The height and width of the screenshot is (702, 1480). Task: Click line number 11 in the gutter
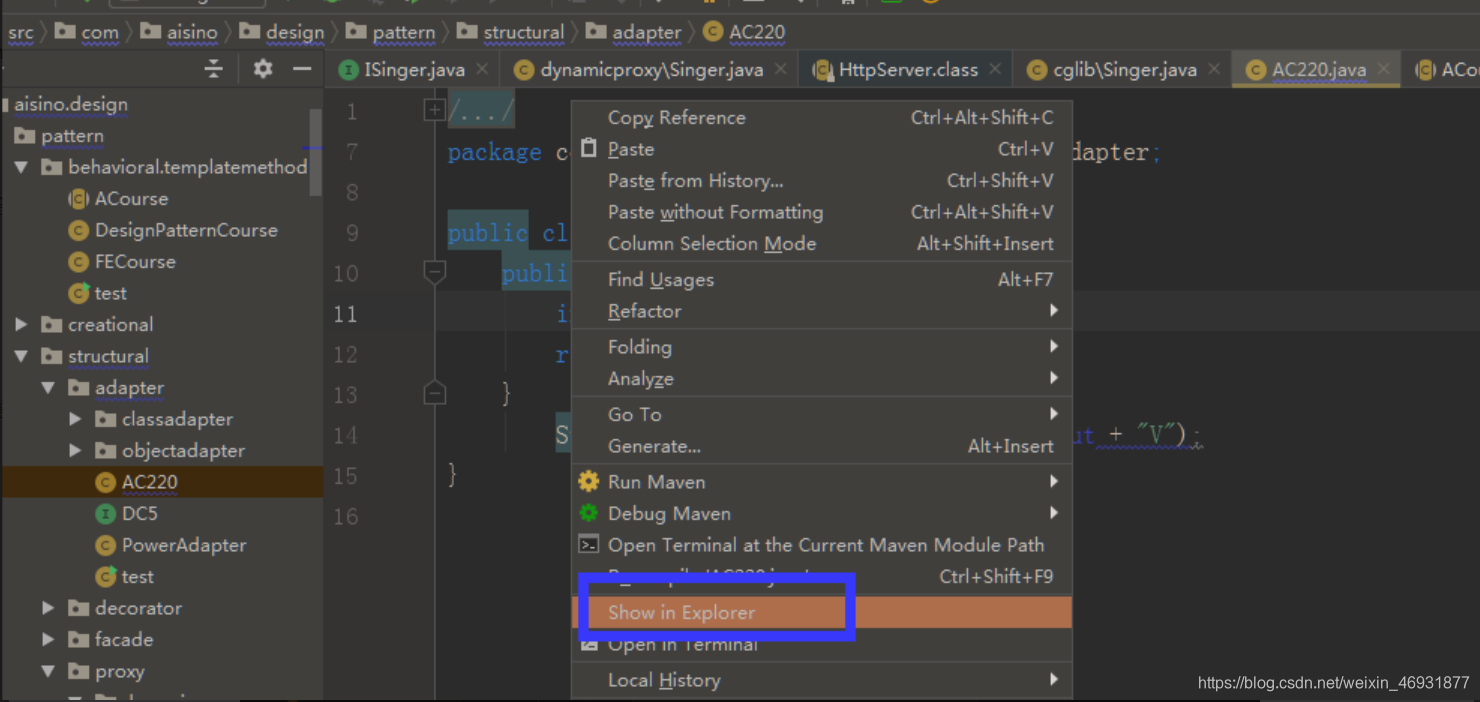tap(345, 314)
